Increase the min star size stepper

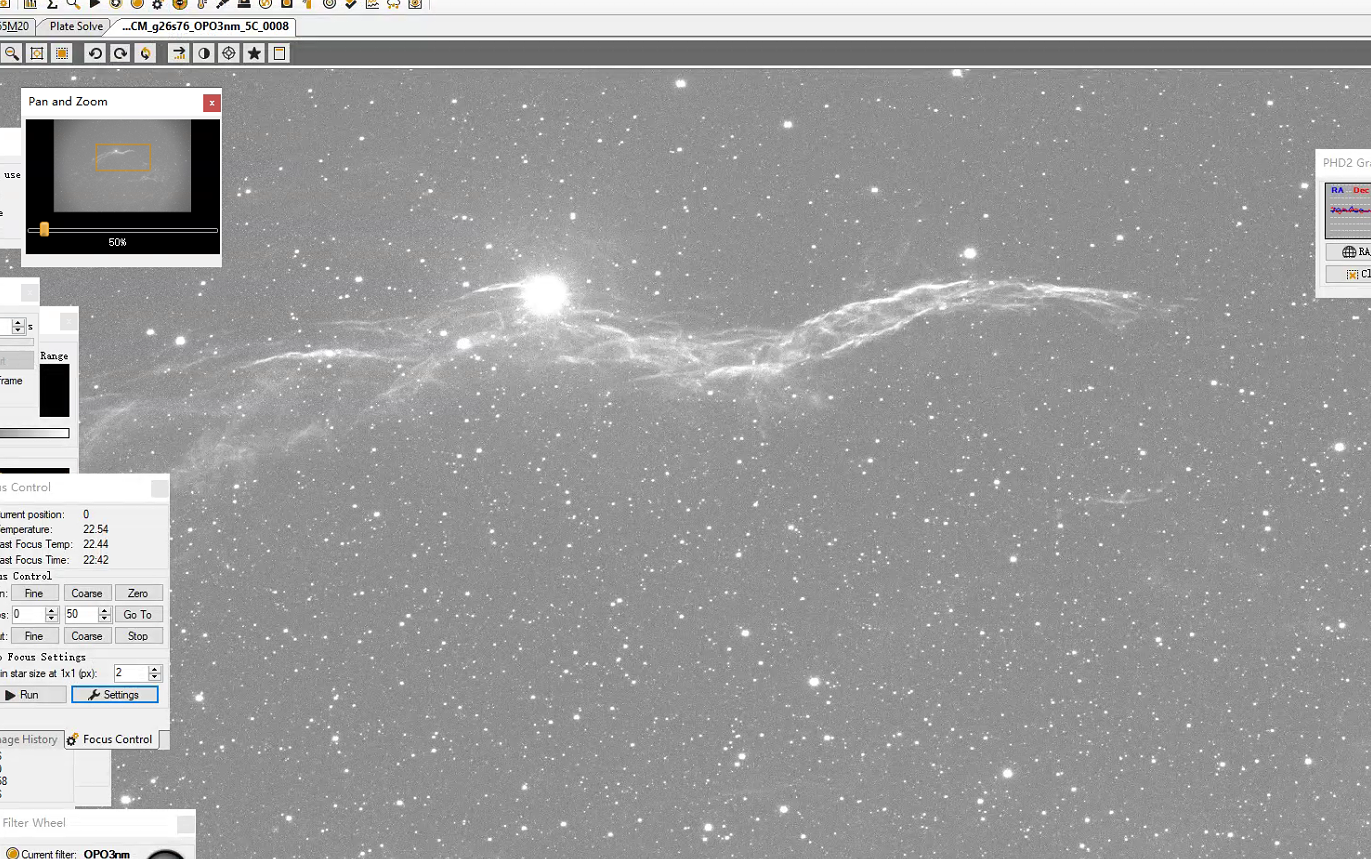[x=154, y=669]
